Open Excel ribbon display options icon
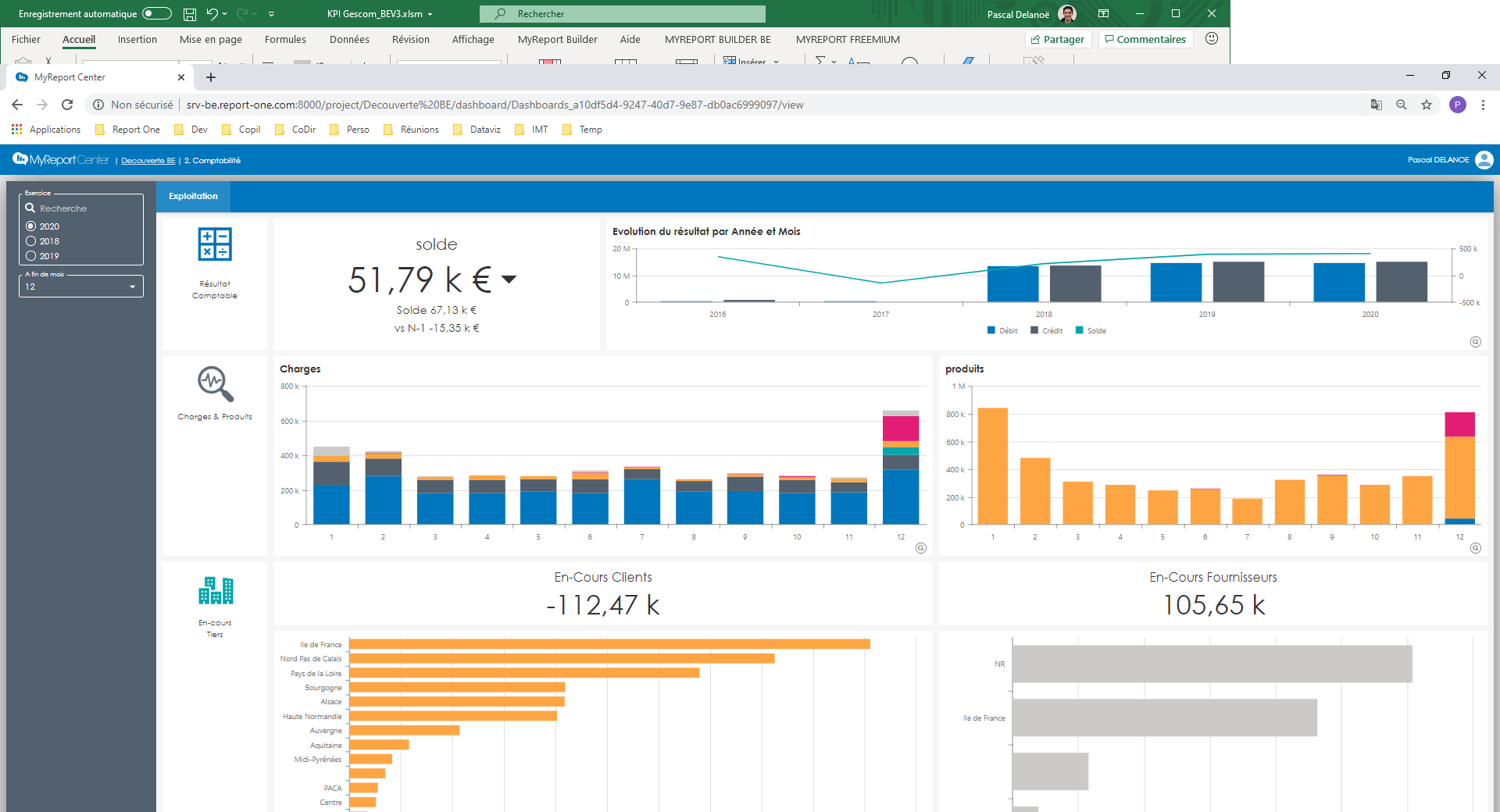Viewport: 1500px width, 812px height. [1103, 14]
